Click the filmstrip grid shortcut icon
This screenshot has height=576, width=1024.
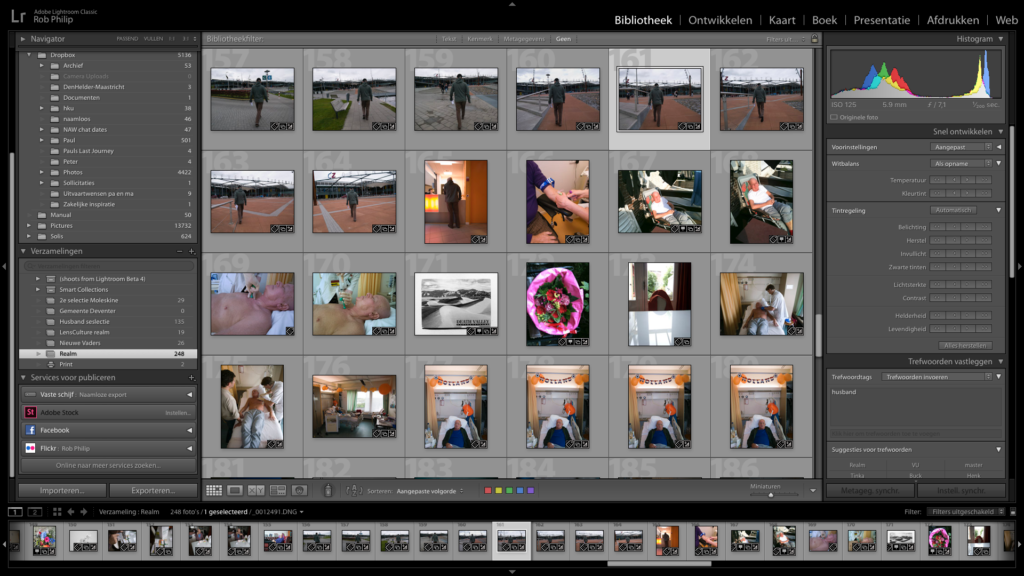coord(57,511)
